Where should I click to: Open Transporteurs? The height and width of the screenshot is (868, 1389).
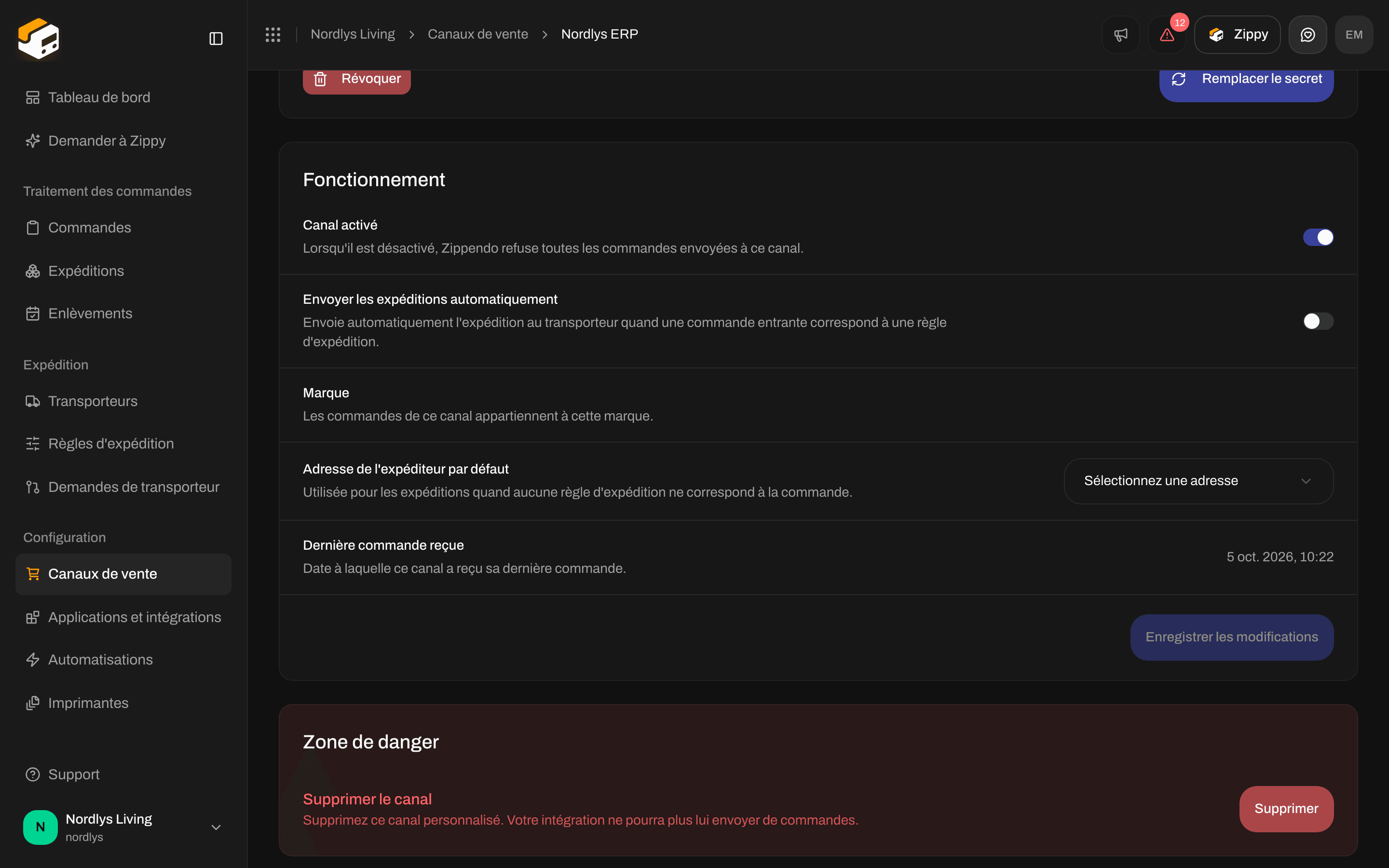pyautogui.click(x=123, y=401)
